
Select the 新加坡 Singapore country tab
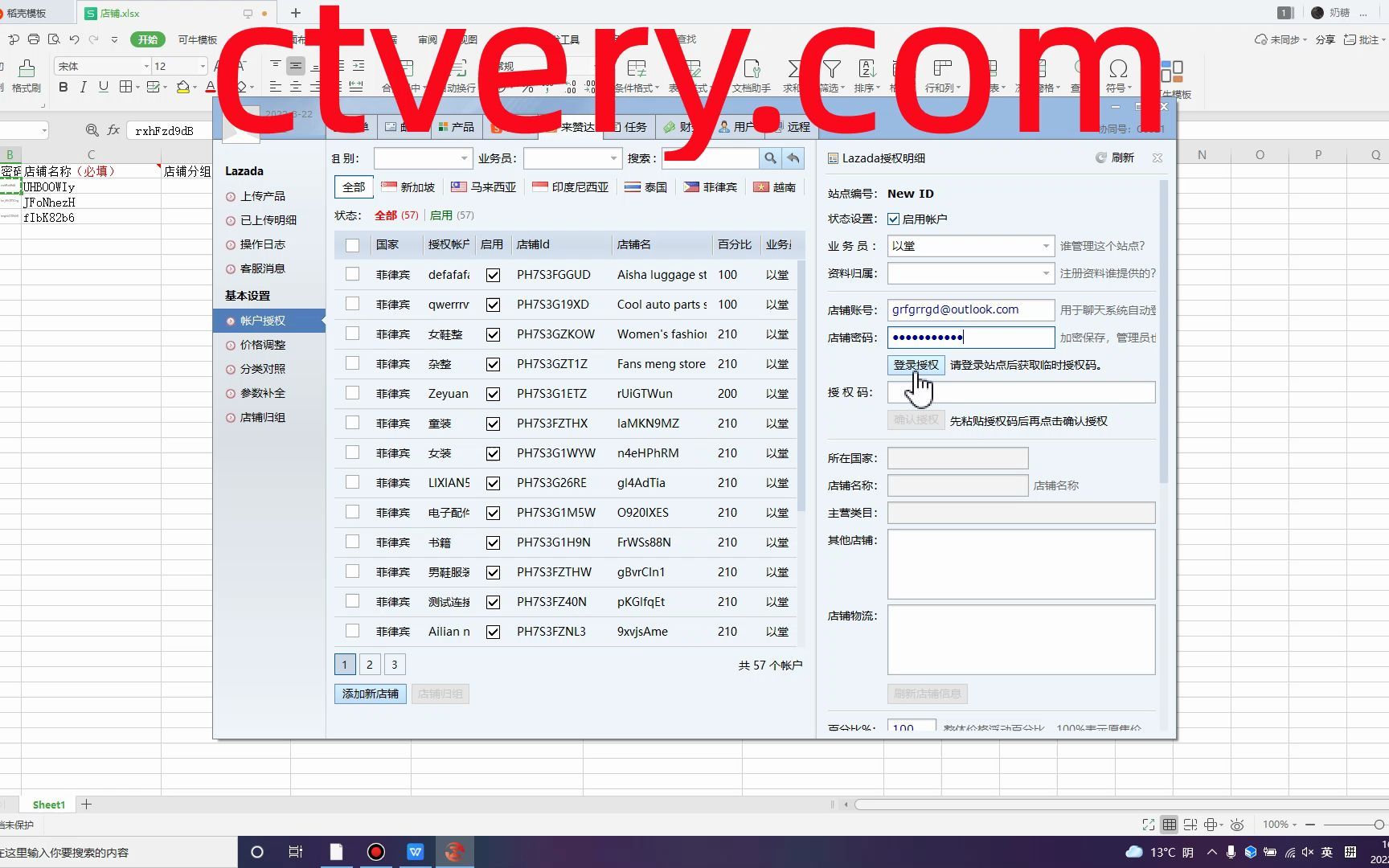[408, 187]
